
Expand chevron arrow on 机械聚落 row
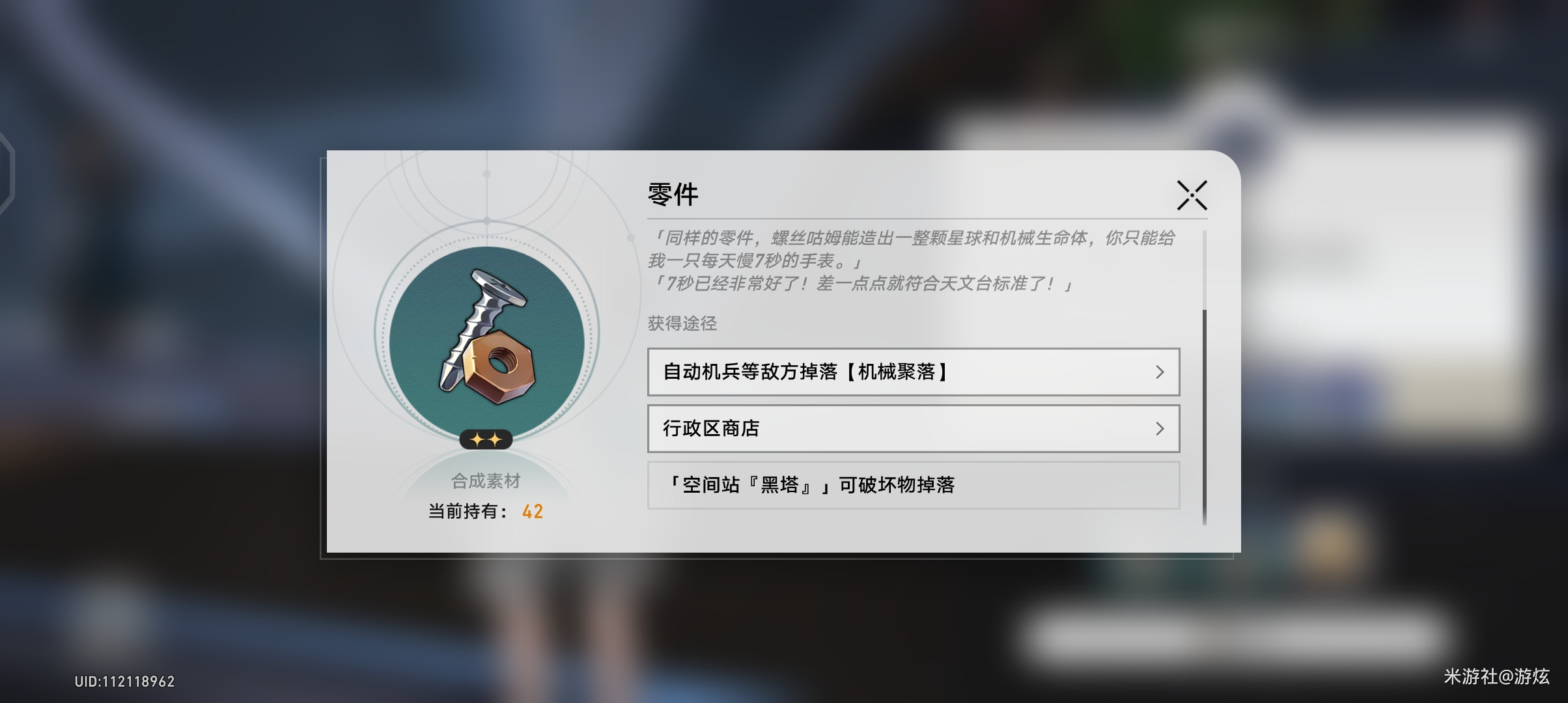1159,372
